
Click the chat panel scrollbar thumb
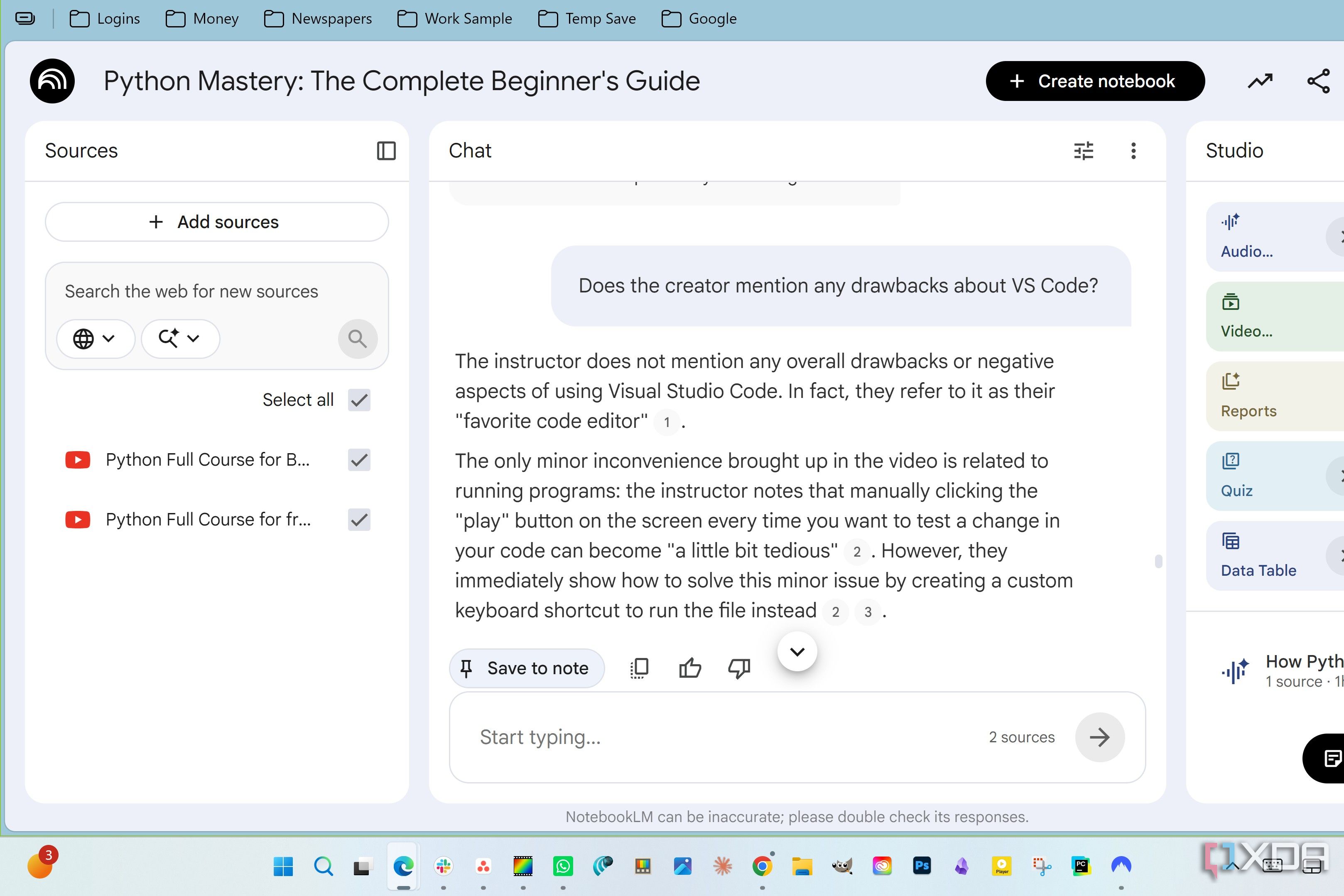click(1158, 562)
